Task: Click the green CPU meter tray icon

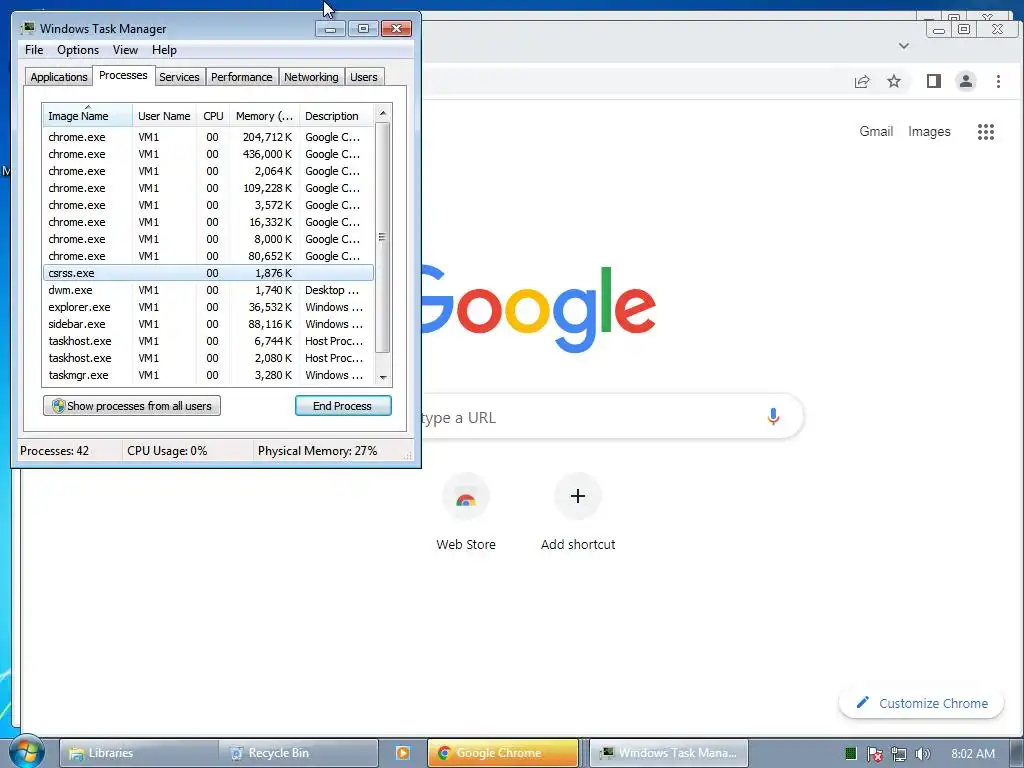Action: [x=850, y=754]
